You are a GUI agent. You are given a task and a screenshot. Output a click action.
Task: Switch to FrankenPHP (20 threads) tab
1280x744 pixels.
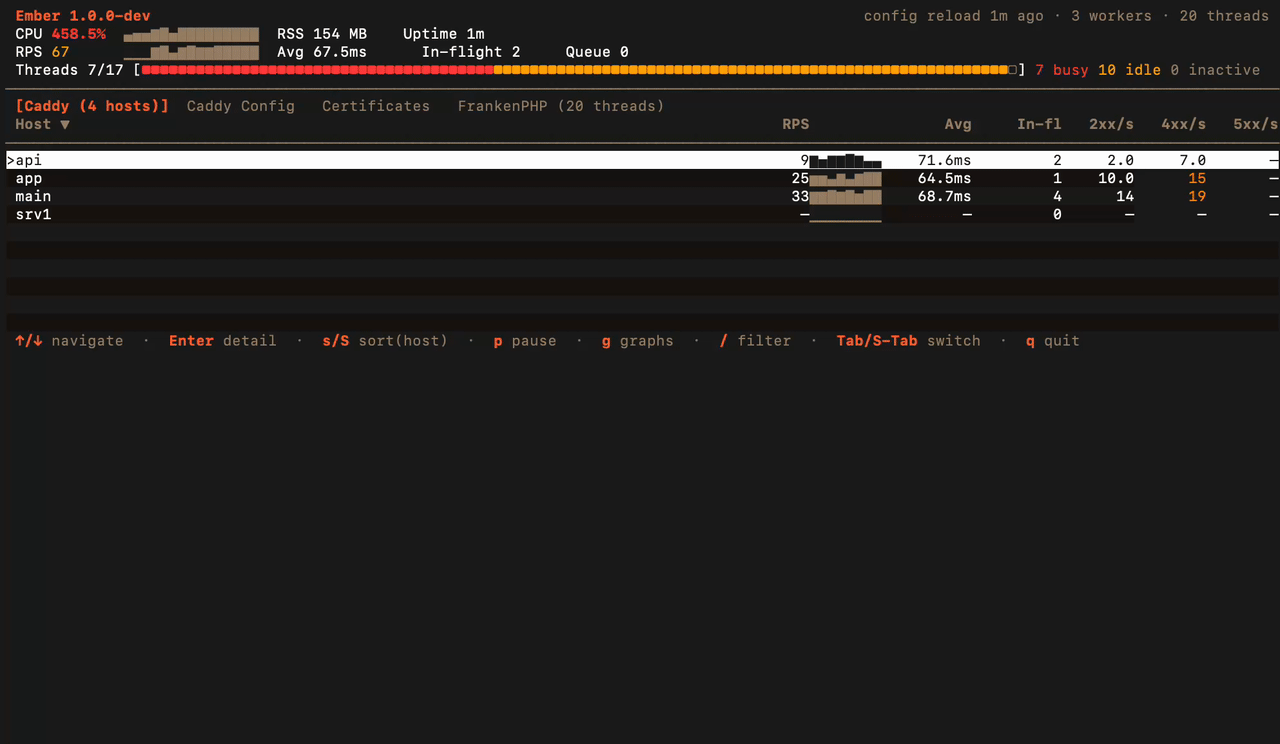click(x=560, y=106)
